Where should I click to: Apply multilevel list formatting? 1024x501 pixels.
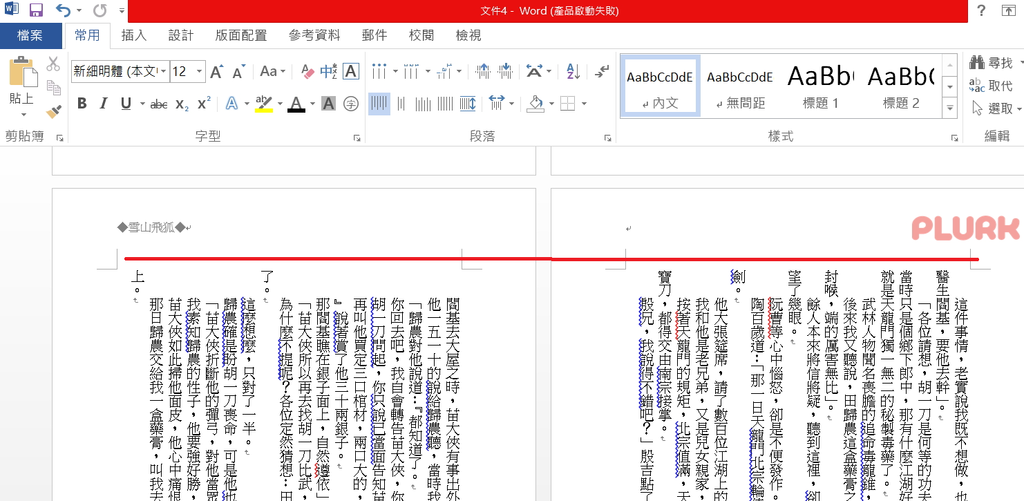444,71
